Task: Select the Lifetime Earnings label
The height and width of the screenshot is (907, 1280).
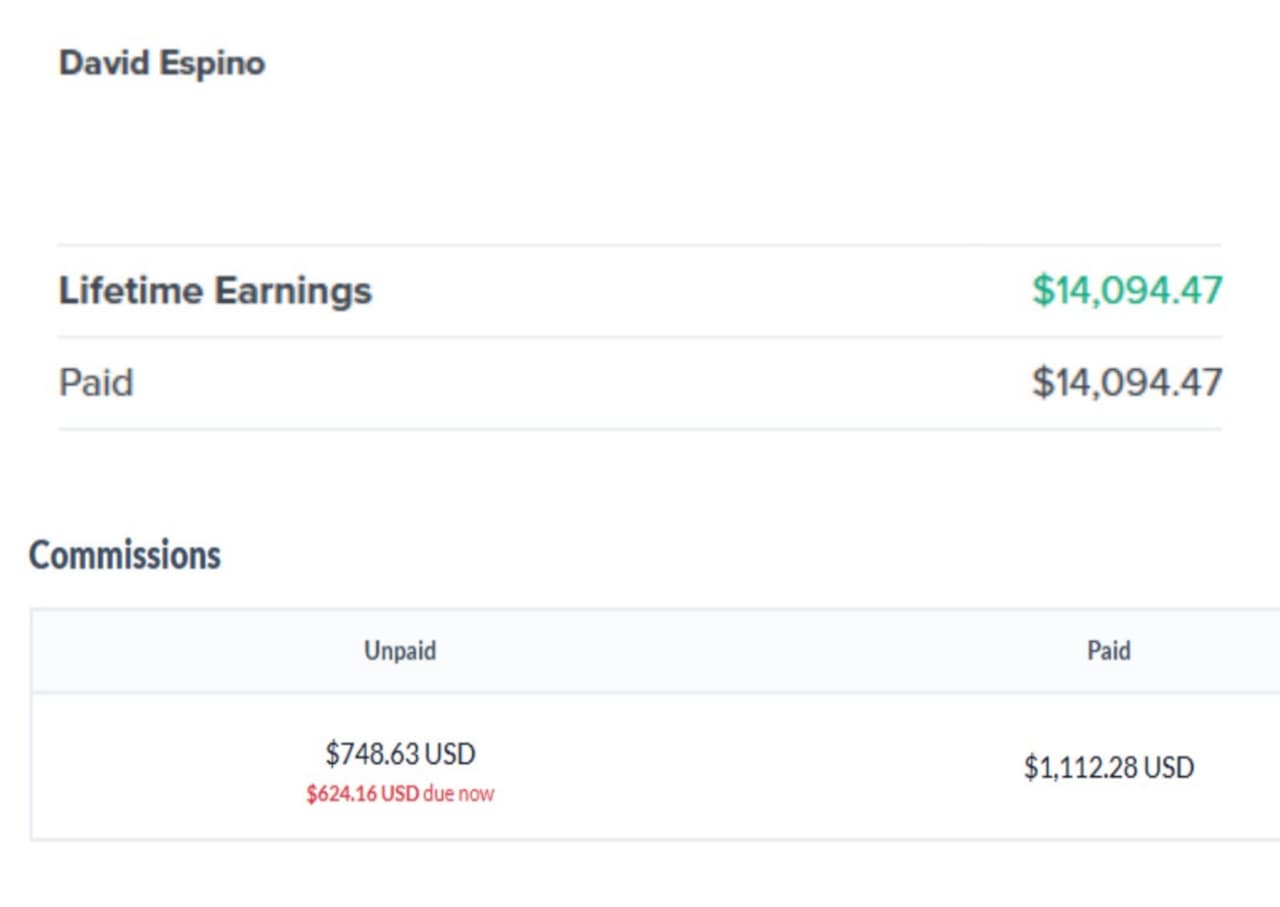Action: tap(215, 291)
